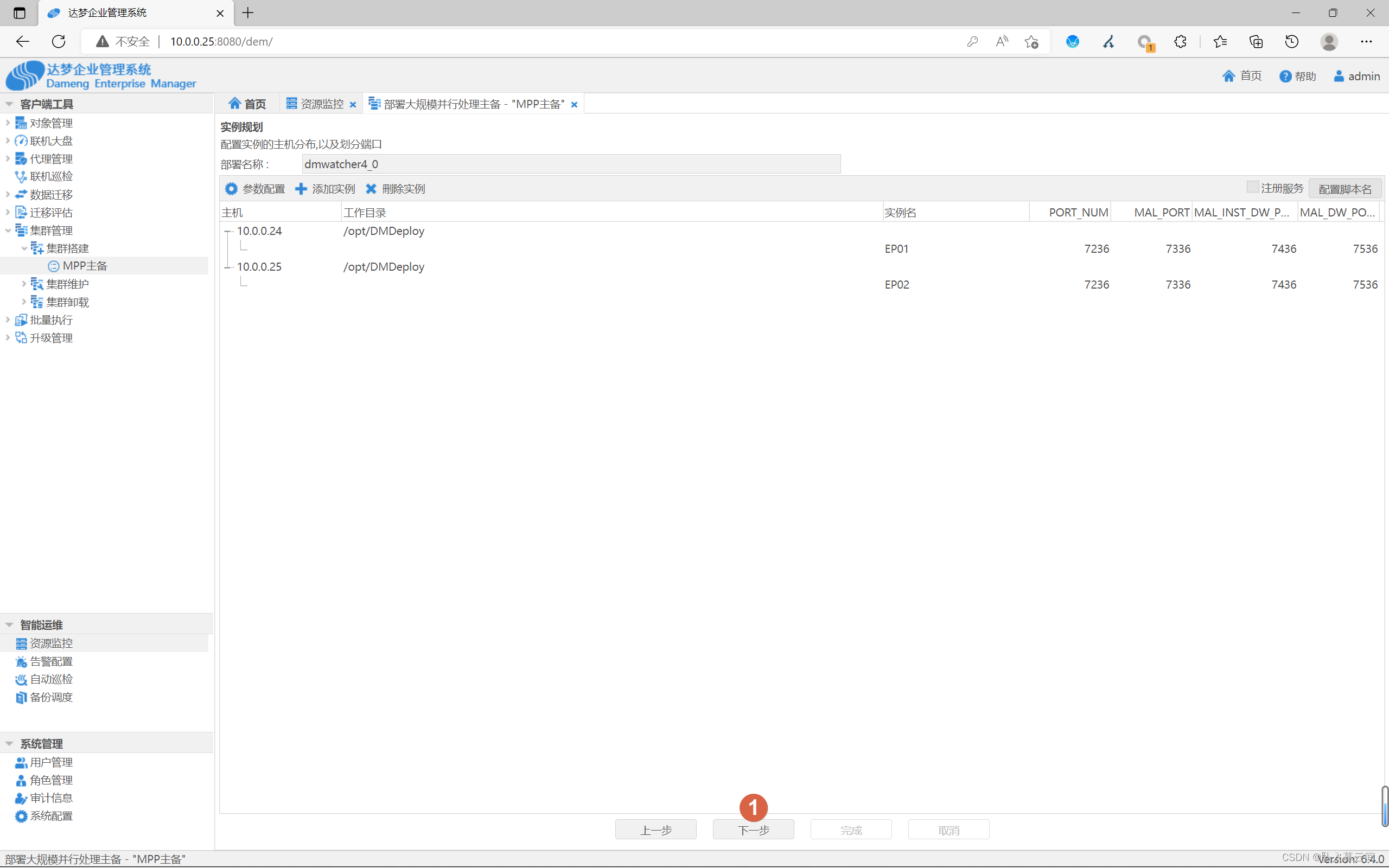Select the EP02 instance row

click(x=896, y=285)
